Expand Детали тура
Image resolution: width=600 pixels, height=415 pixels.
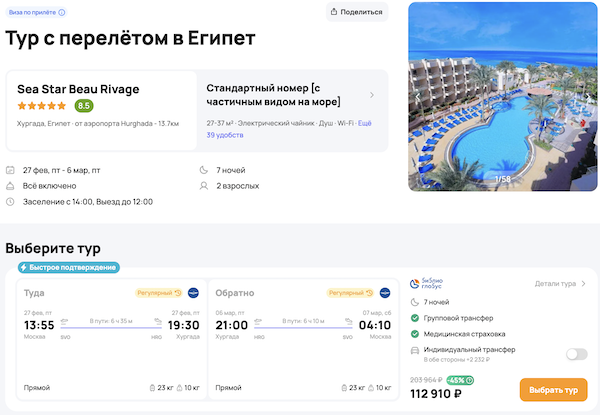[x=560, y=283]
